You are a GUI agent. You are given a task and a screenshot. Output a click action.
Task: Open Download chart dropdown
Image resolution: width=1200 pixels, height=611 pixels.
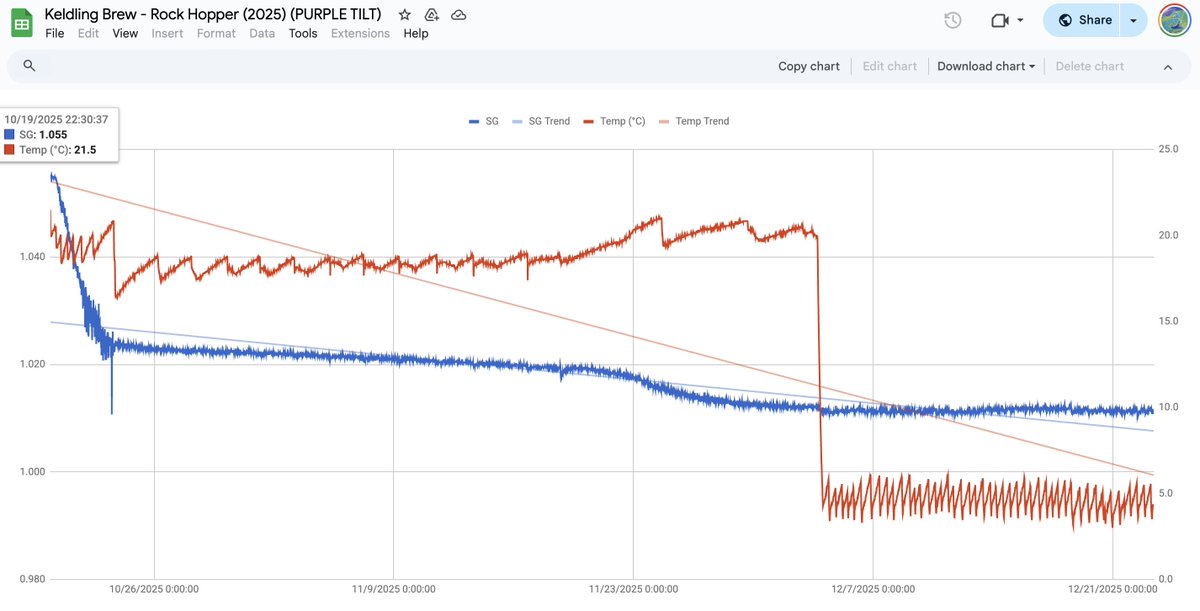[986, 66]
